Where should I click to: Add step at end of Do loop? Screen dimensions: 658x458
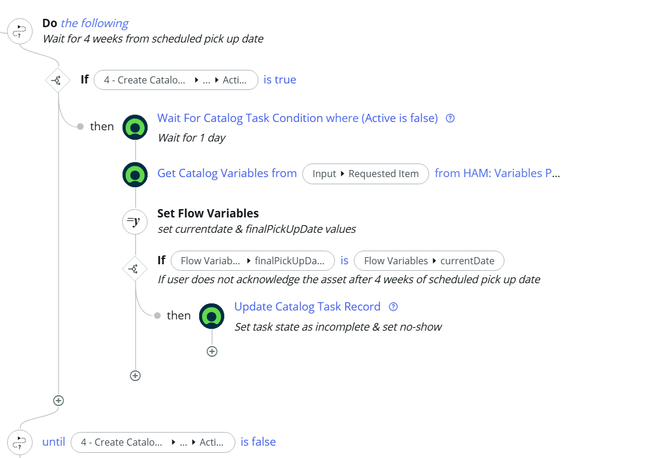click(x=58, y=400)
